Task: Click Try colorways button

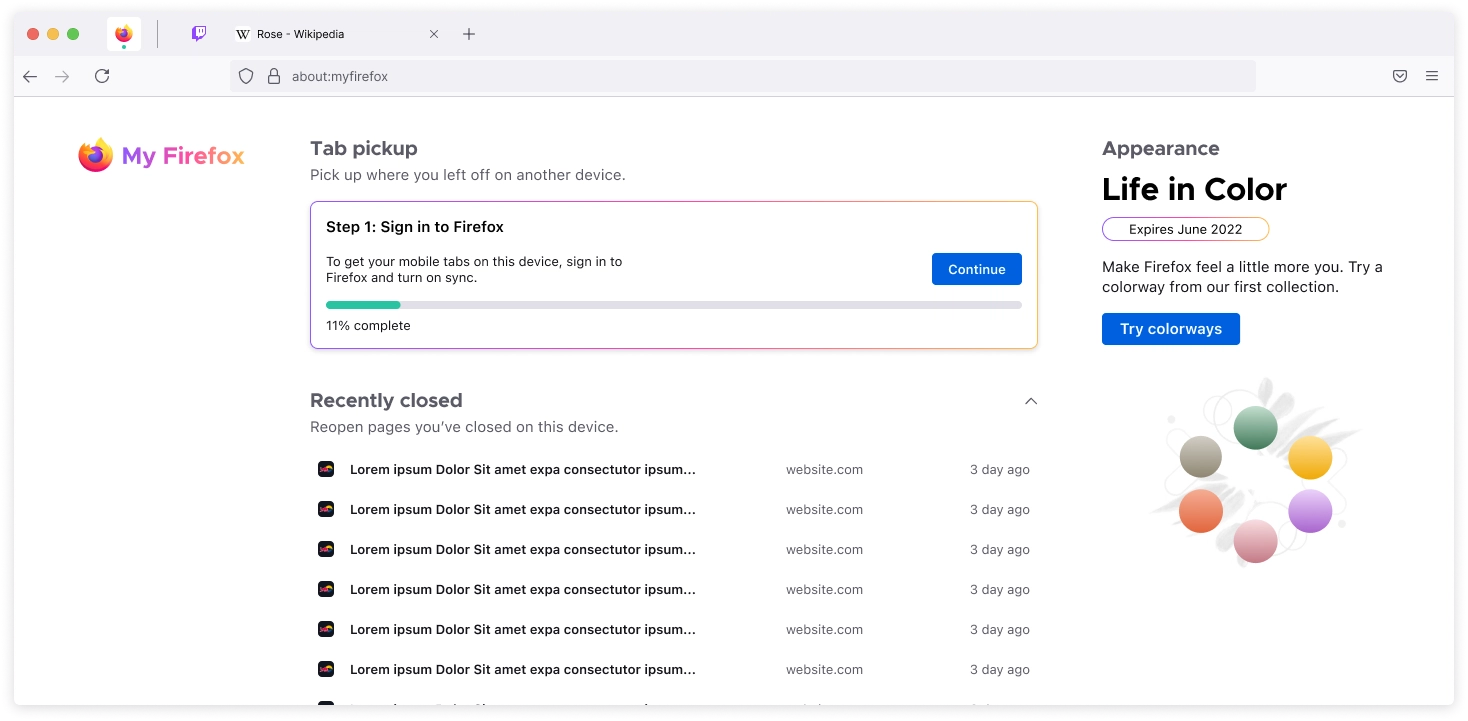Action: [x=1171, y=329]
